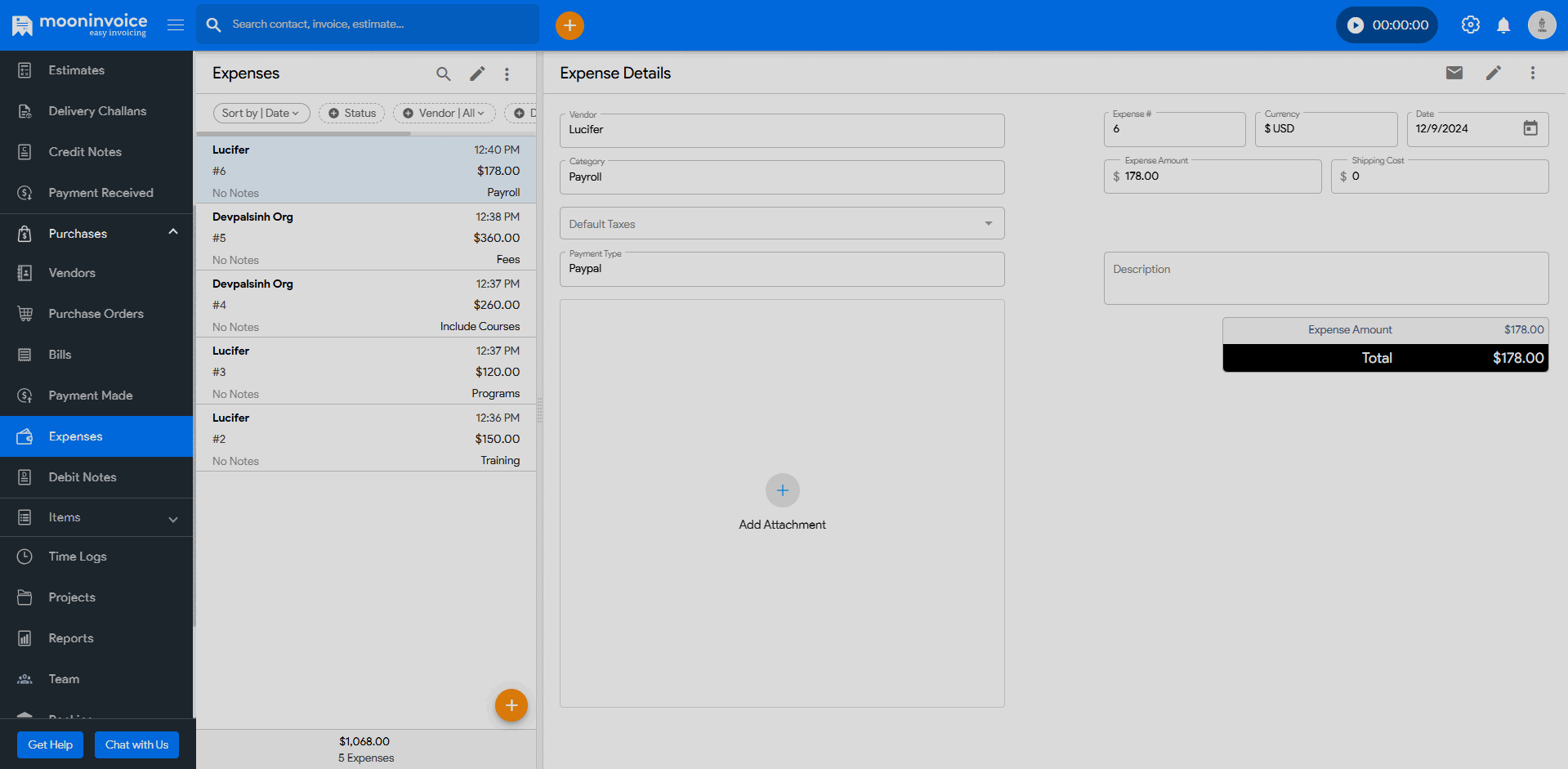Click the Currency field showing $ USD
The height and width of the screenshot is (769, 1568).
tap(1326, 129)
